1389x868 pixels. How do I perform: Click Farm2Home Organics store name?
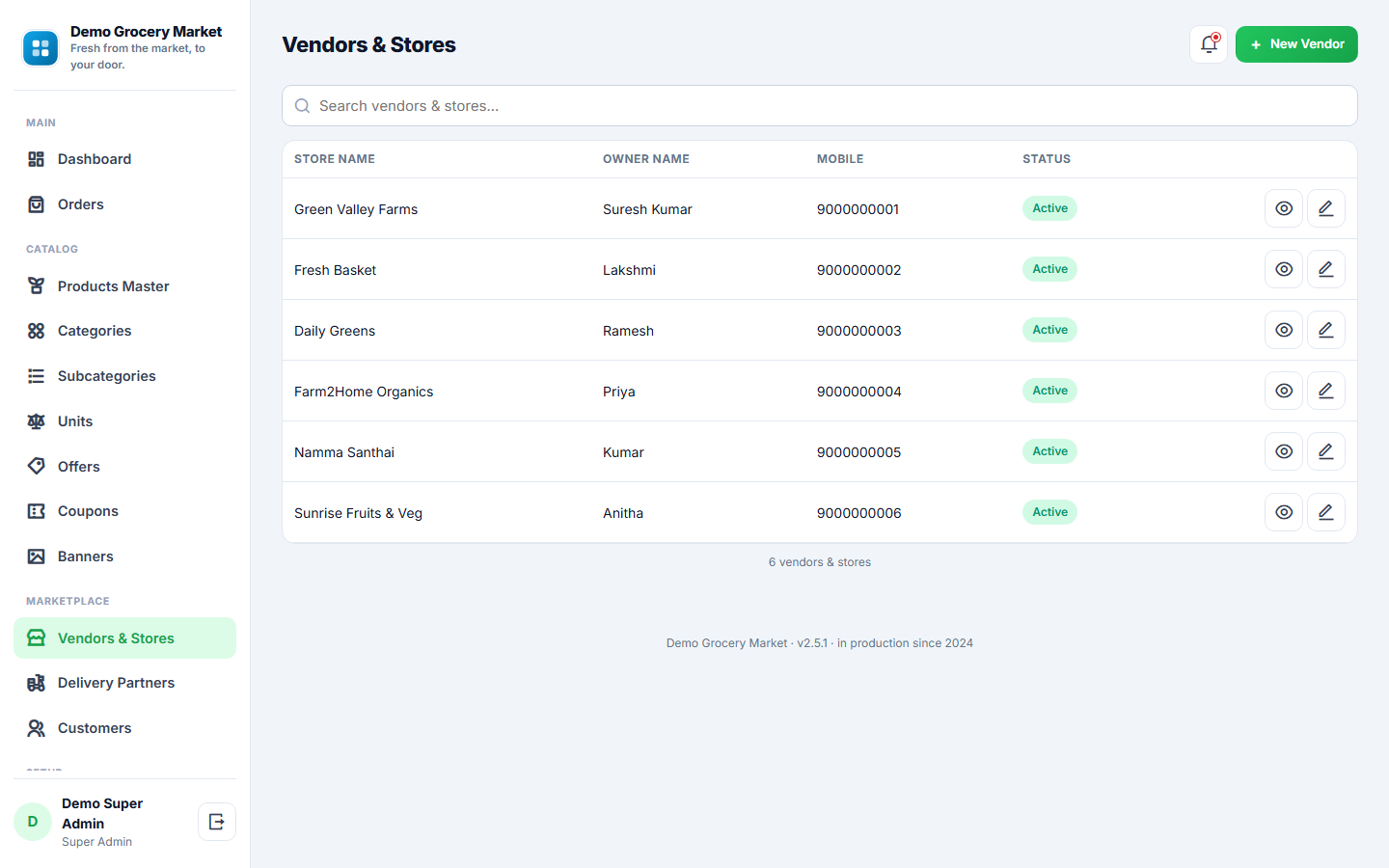[x=364, y=392]
